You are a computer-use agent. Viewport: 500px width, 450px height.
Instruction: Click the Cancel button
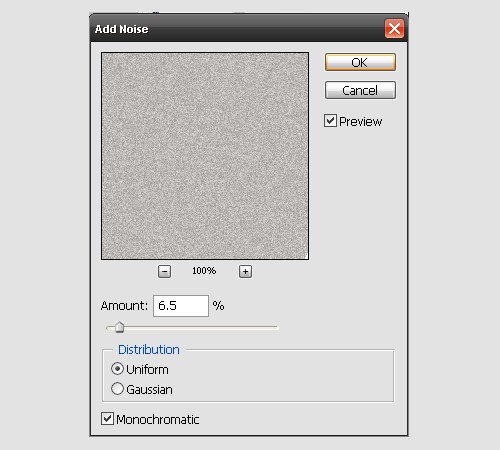[360, 90]
